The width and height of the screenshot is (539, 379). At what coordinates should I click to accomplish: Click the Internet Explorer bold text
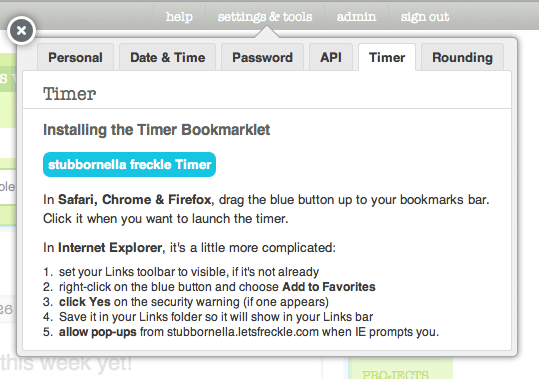[x=110, y=247]
